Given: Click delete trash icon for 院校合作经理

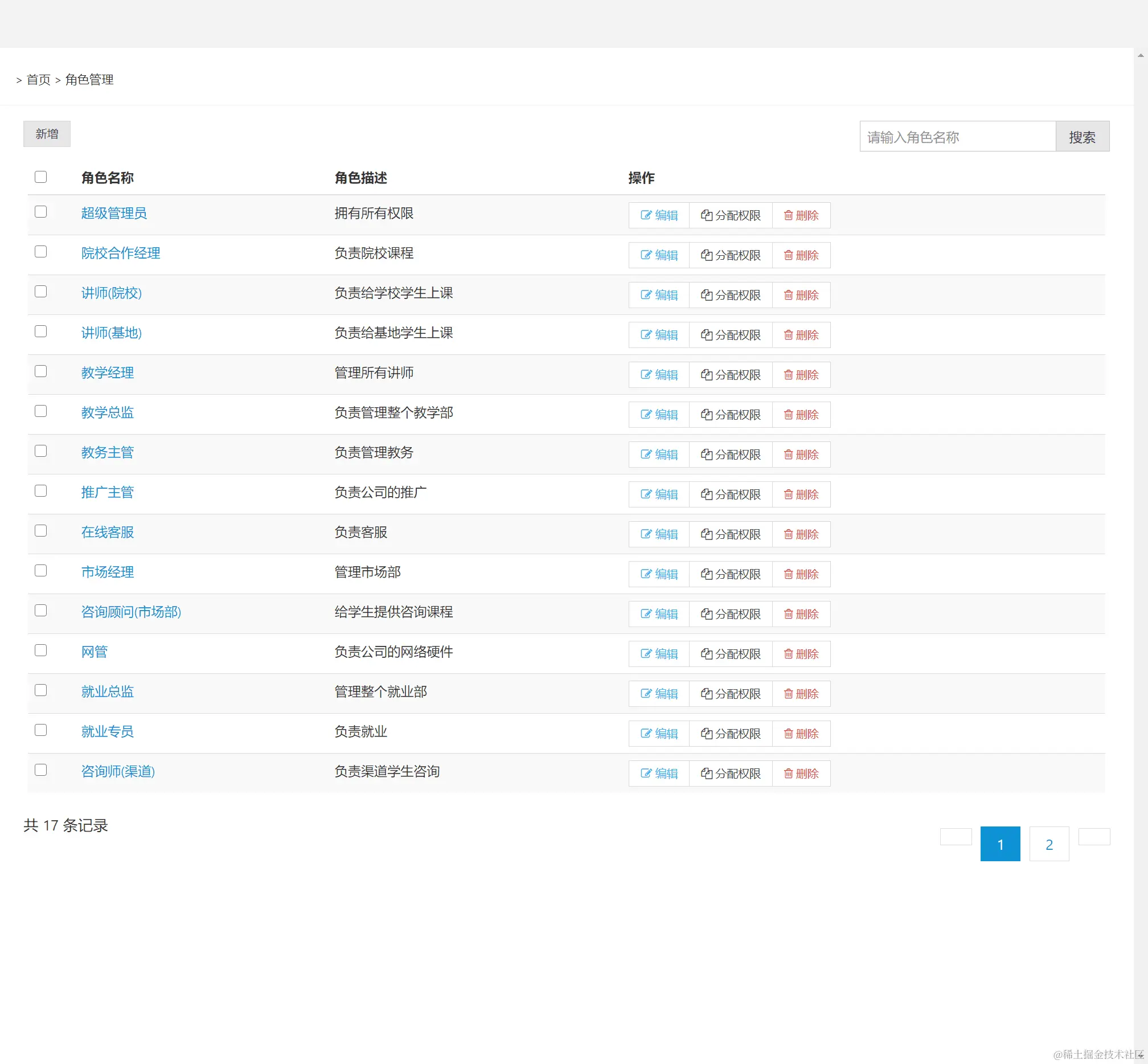Looking at the screenshot, I should 788,255.
